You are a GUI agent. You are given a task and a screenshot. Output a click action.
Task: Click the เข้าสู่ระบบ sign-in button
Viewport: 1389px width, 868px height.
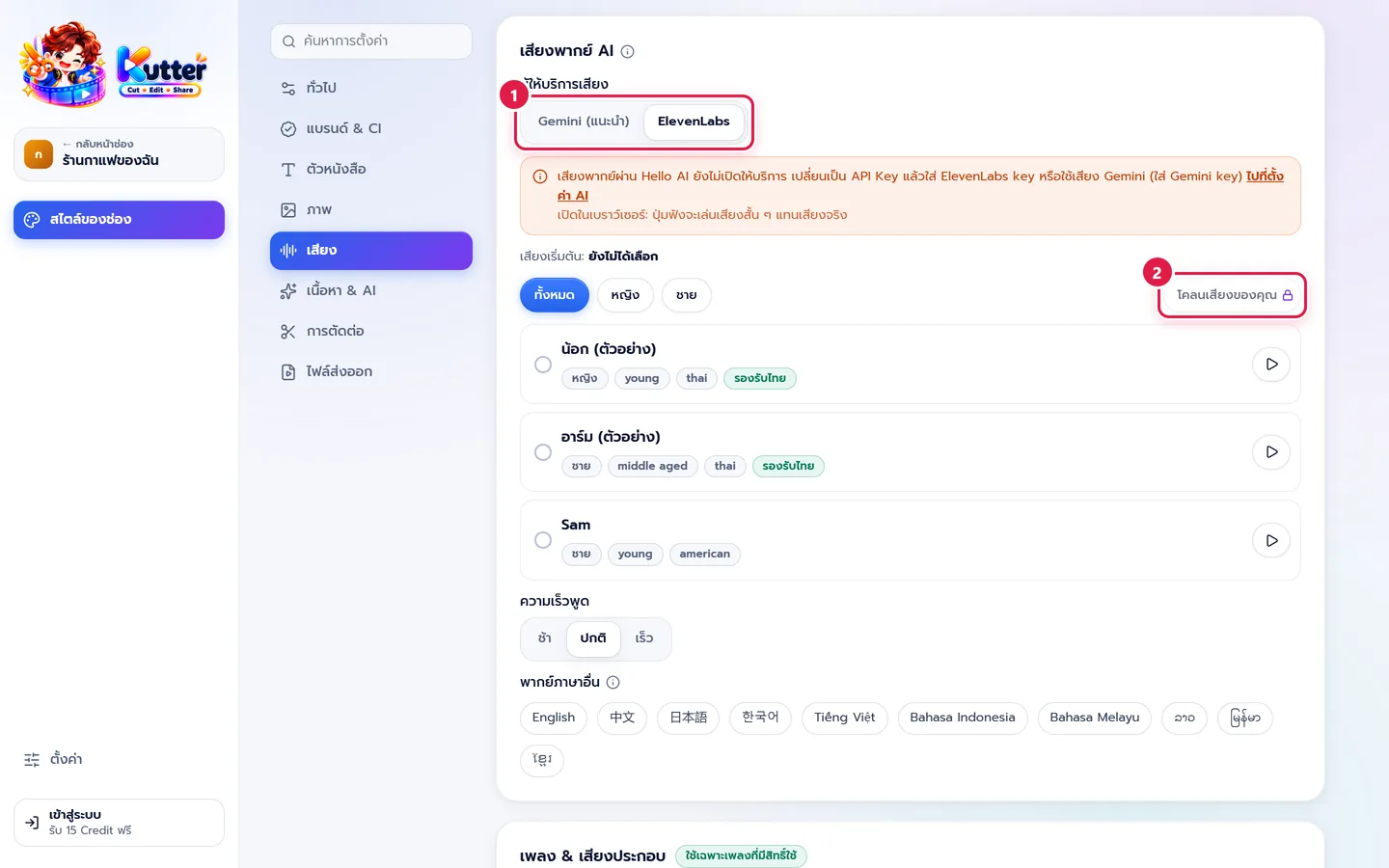(x=119, y=823)
